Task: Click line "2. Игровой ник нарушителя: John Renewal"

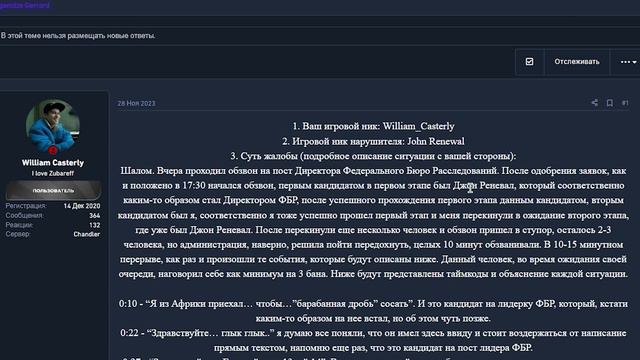Action: 373,141
